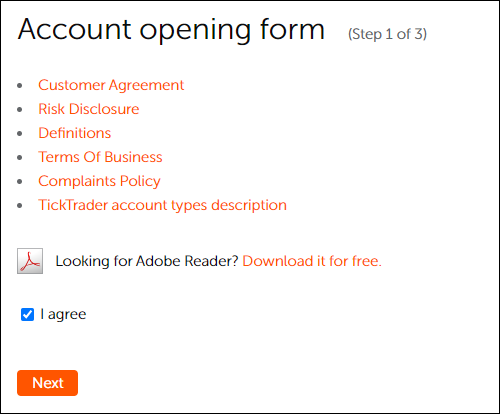The image size is (500, 414).
Task: View the Definitions document
Action: click(75, 133)
